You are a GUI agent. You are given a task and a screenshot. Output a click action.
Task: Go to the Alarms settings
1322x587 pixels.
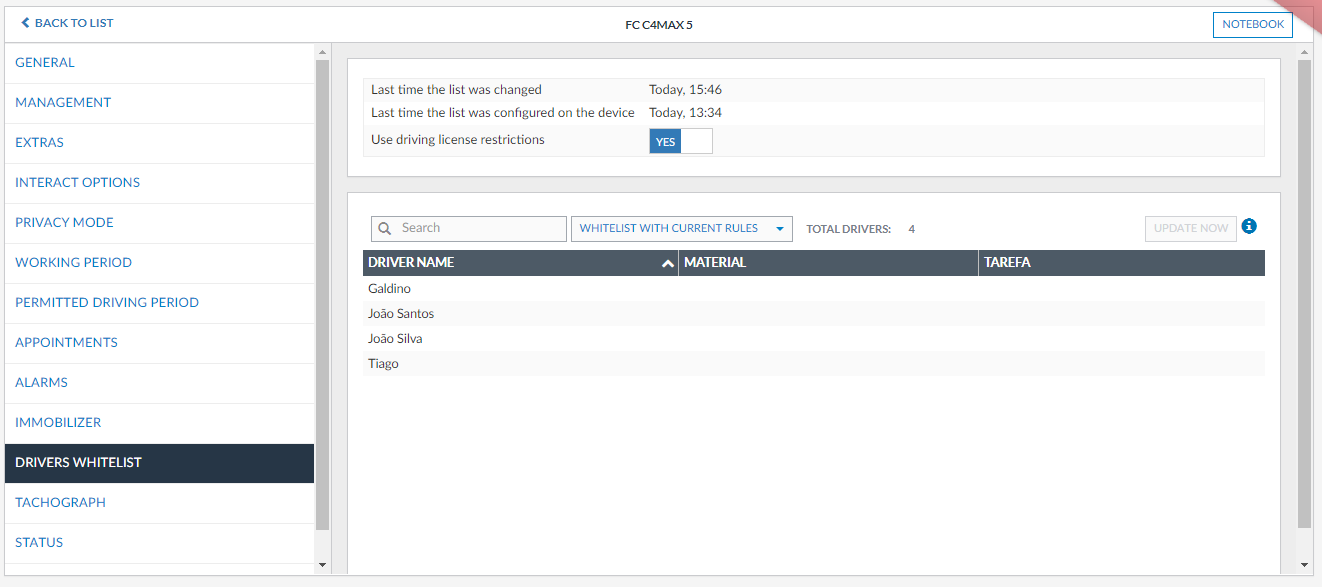click(41, 382)
